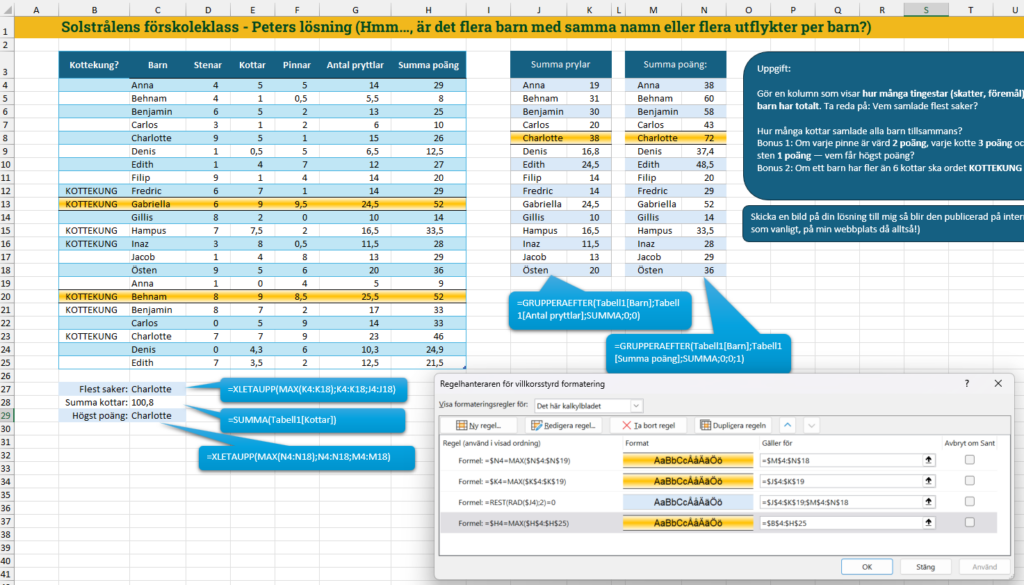Select rule Formel: =$H4=MAX($H$4:$H$25)
The width and height of the screenshot is (1024, 585).
pos(513,523)
